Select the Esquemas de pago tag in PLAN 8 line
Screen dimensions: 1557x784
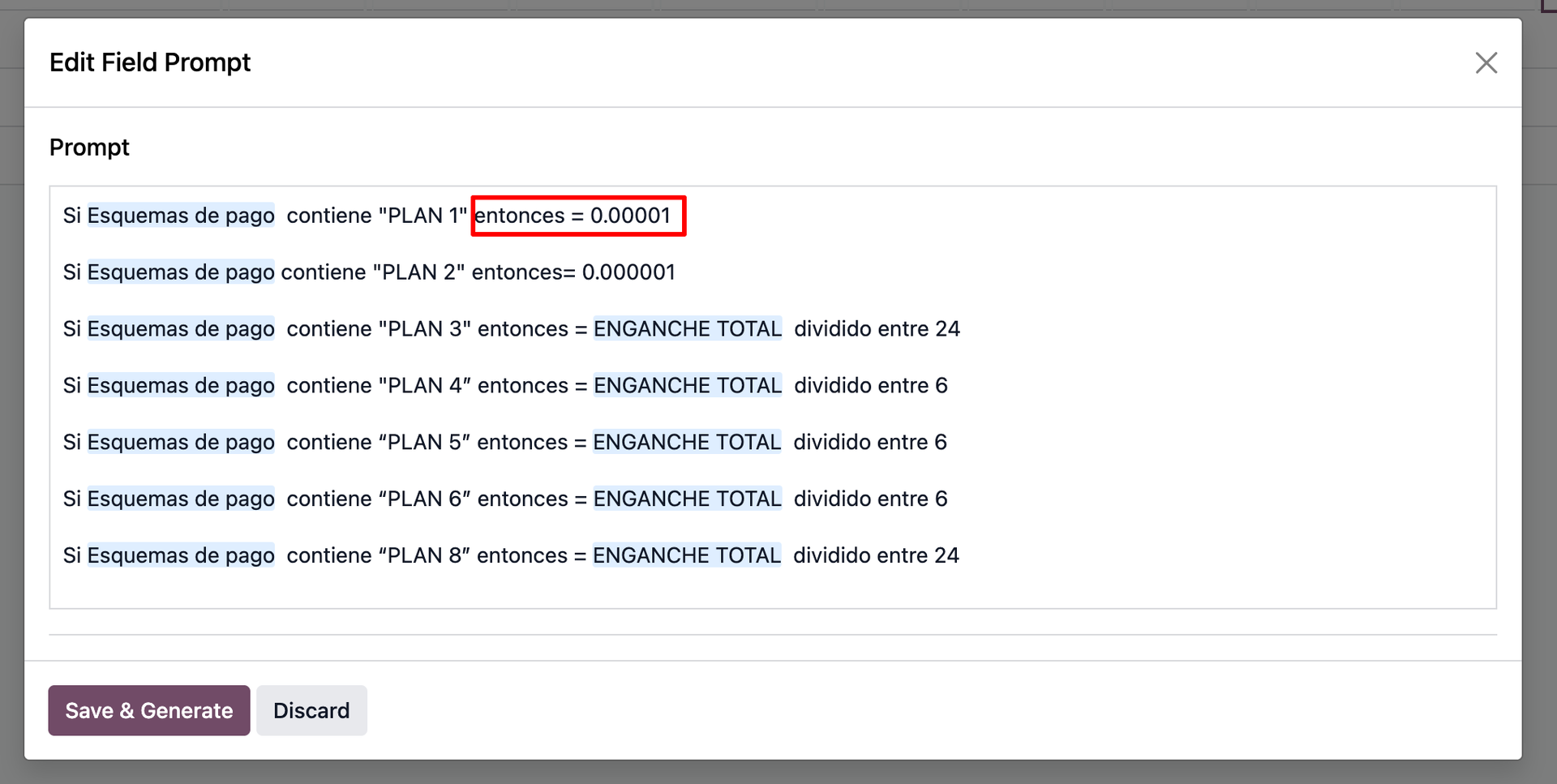click(181, 556)
